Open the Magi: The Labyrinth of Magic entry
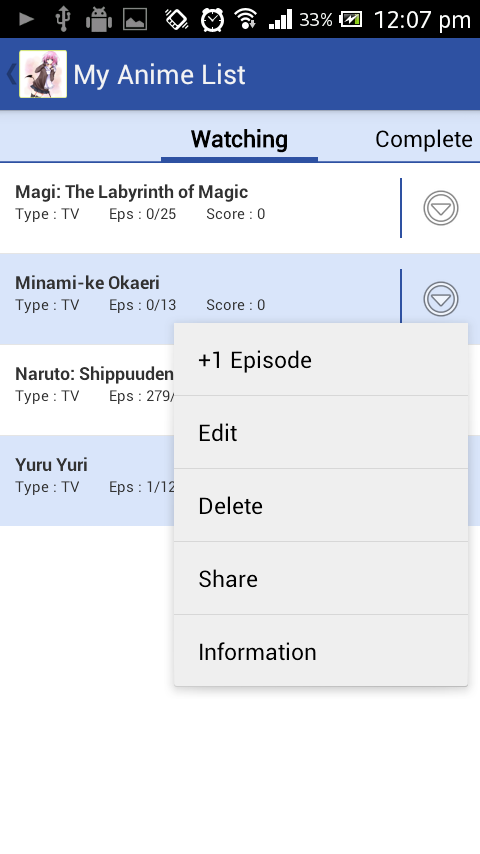This screenshot has width=480, height=854. 200,208
